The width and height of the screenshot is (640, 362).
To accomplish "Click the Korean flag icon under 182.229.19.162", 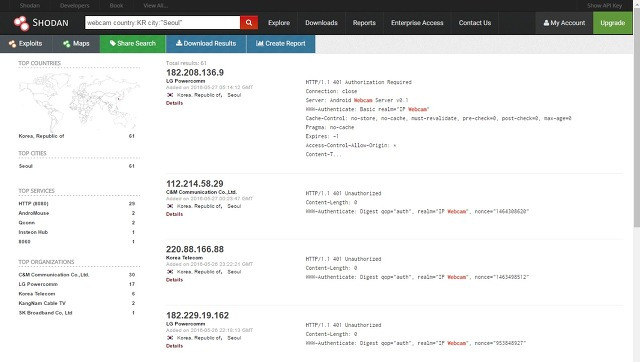I will click(170, 338).
